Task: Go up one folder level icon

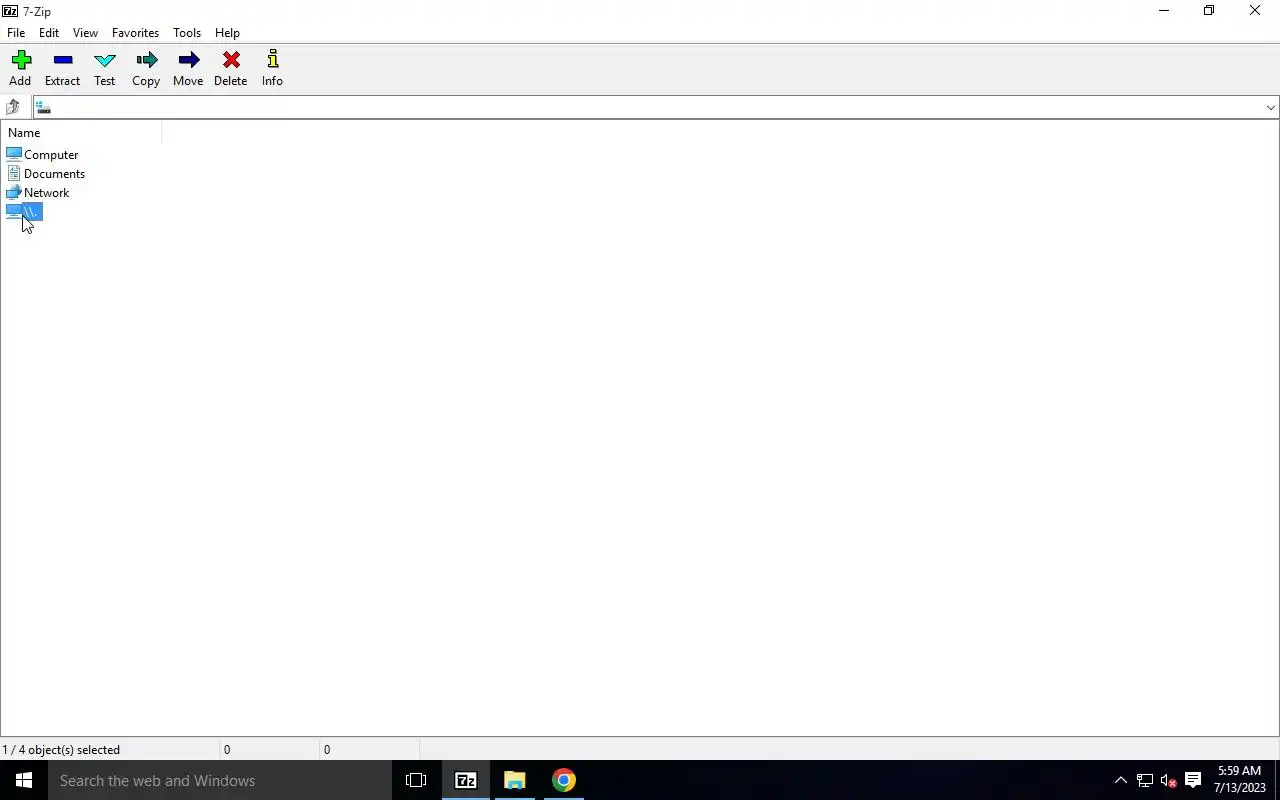Action: pyautogui.click(x=13, y=107)
